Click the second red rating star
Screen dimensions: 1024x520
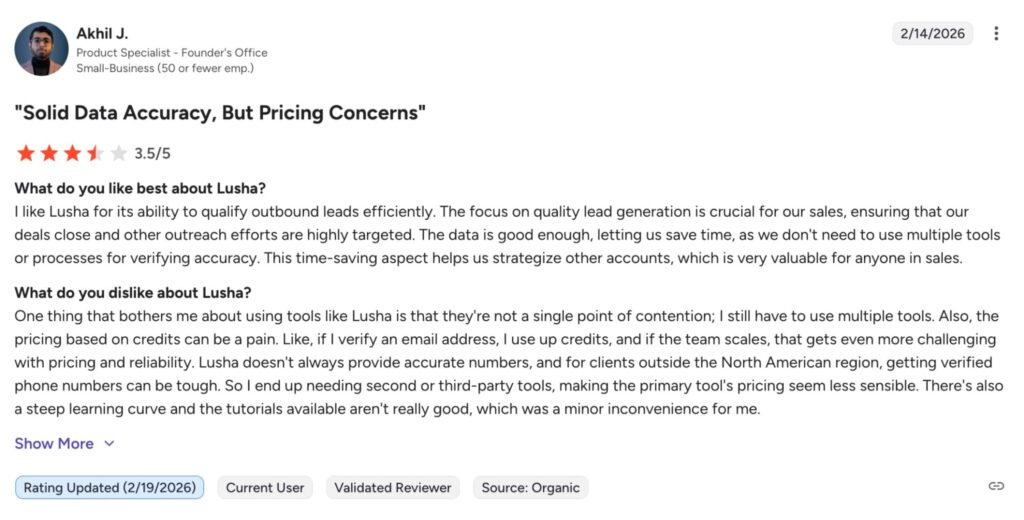coord(48,153)
